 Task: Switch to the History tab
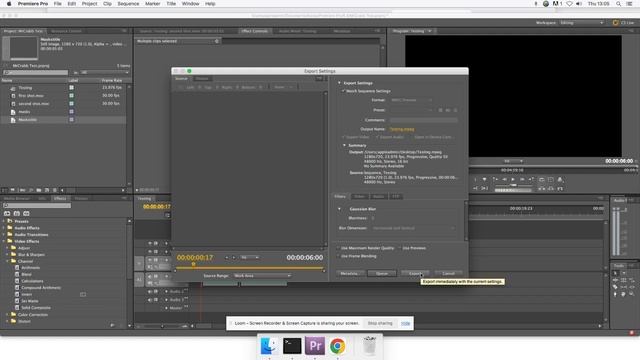point(81,198)
